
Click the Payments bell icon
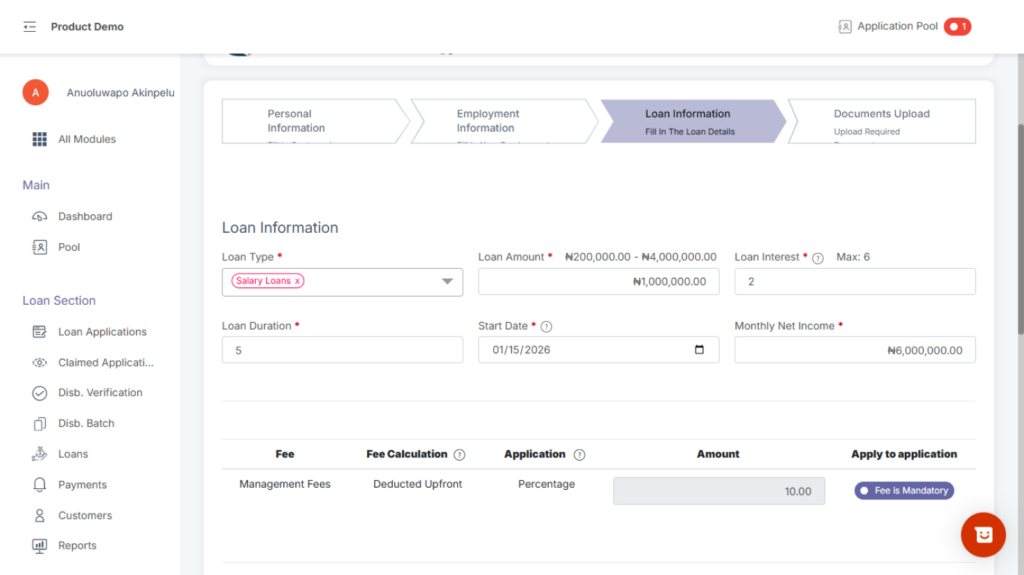pos(40,485)
